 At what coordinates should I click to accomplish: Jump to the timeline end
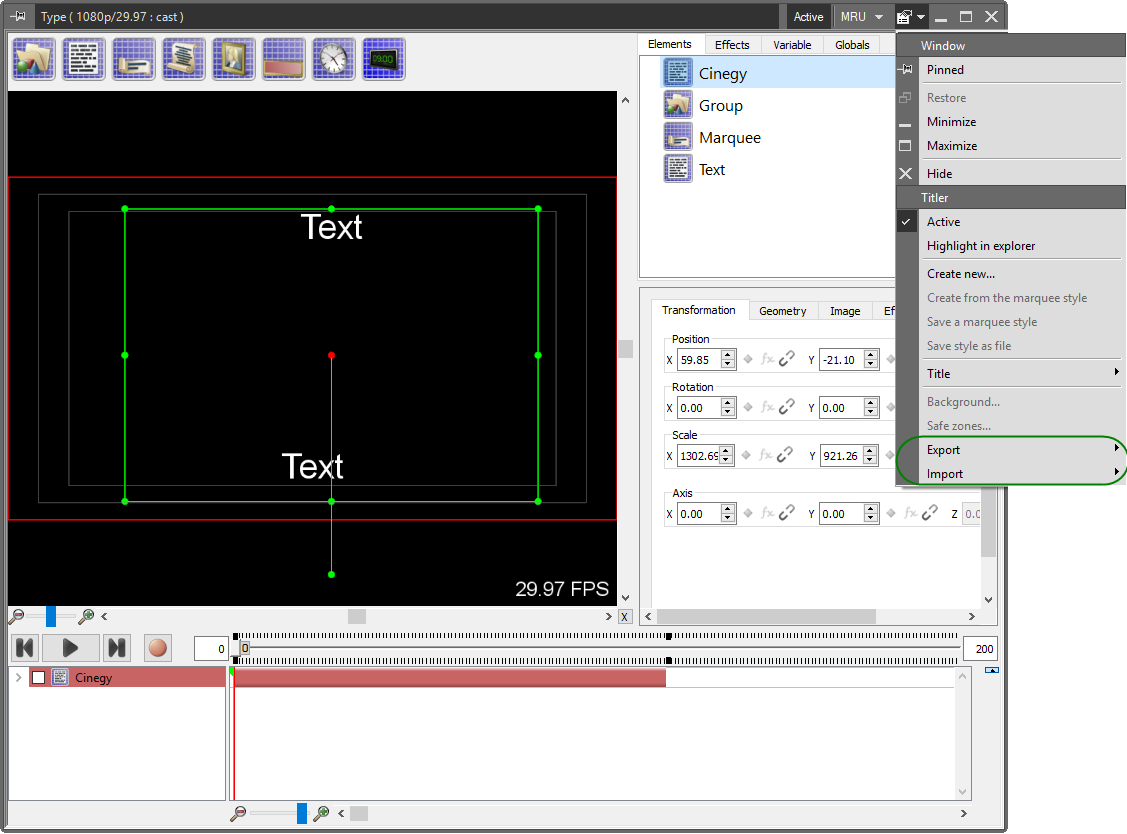click(x=116, y=649)
